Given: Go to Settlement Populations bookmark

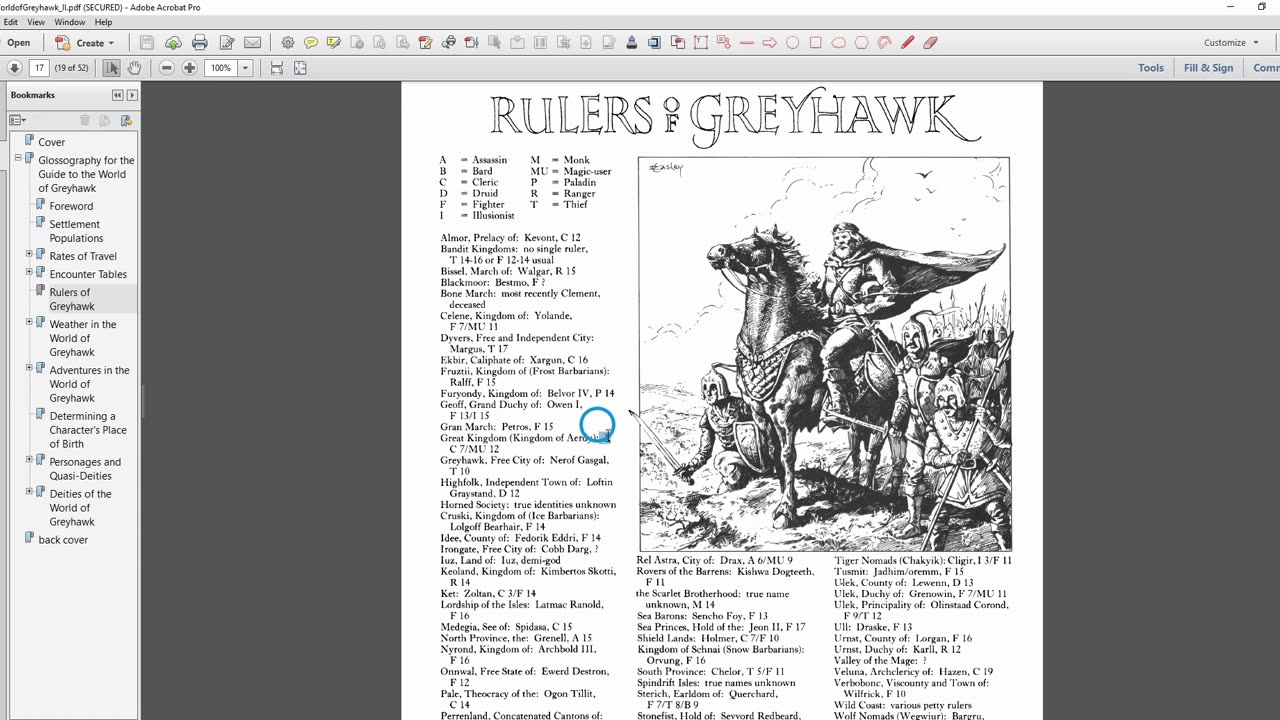Looking at the screenshot, I should pos(76,231).
